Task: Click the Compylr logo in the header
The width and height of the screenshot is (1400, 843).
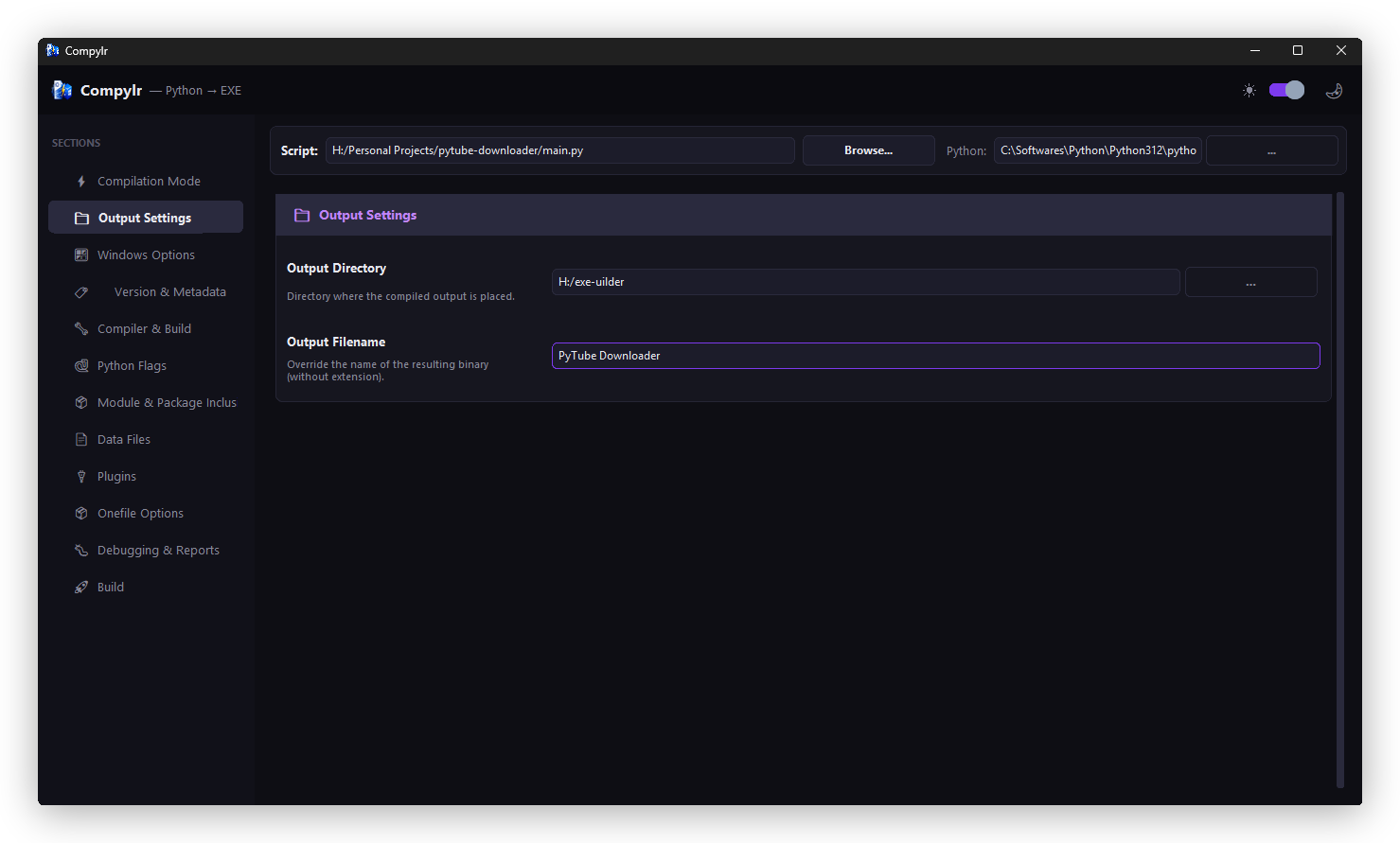Action: [62, 90]
